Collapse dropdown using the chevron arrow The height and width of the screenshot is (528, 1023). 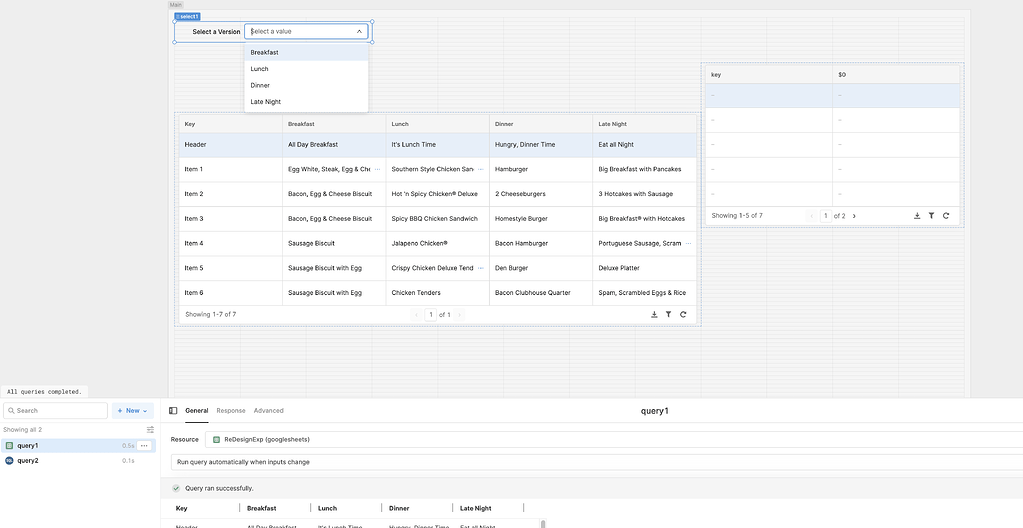tap(359, 31)
